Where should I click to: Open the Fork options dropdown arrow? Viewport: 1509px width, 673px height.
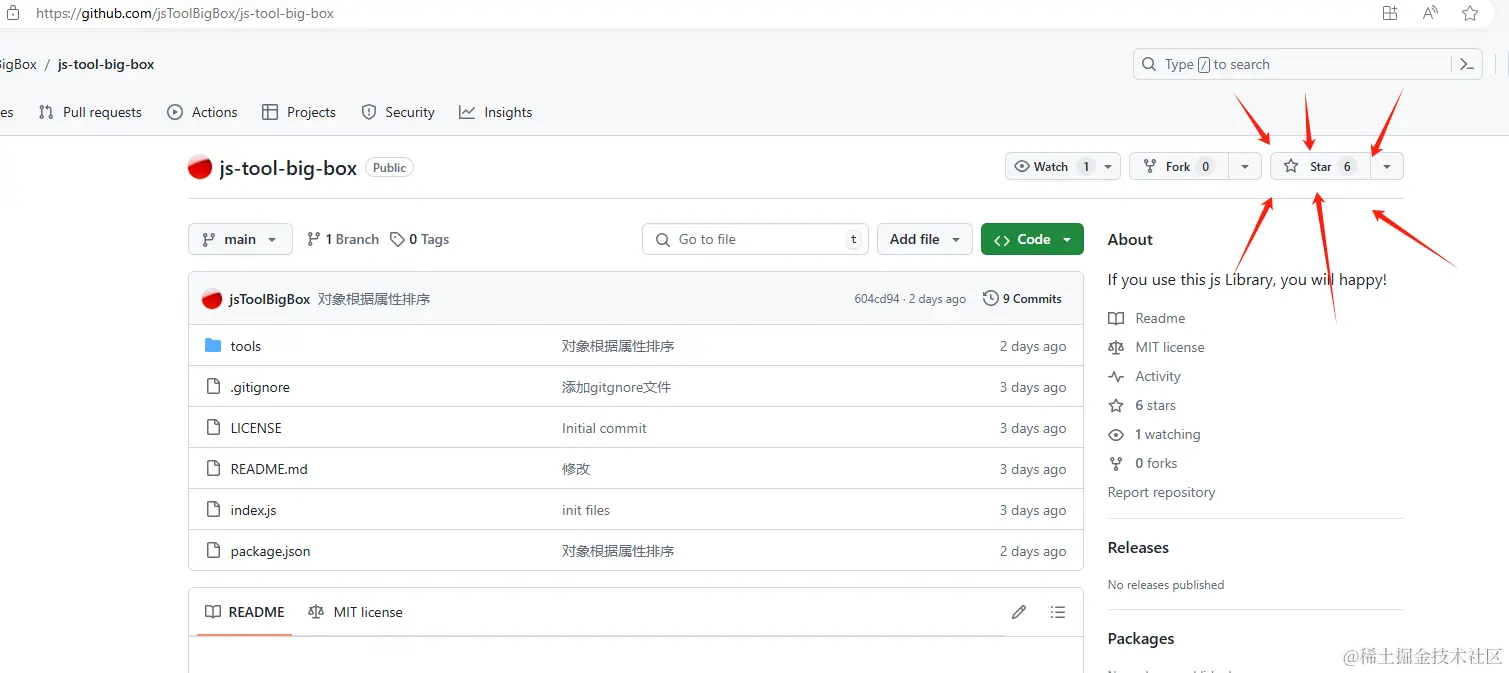(x=1244, y=166)
